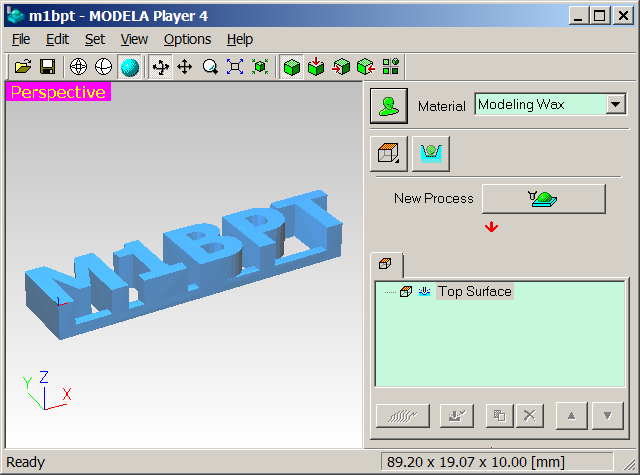Screen dimensions: 640x475
Task: Click the fit model zoom icon with green cube
Action: pyautogui.click(x=260, y=67)
